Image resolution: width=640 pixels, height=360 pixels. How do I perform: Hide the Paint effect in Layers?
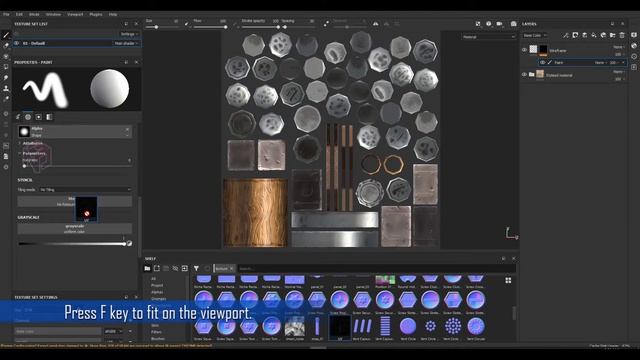coord(542,63)
